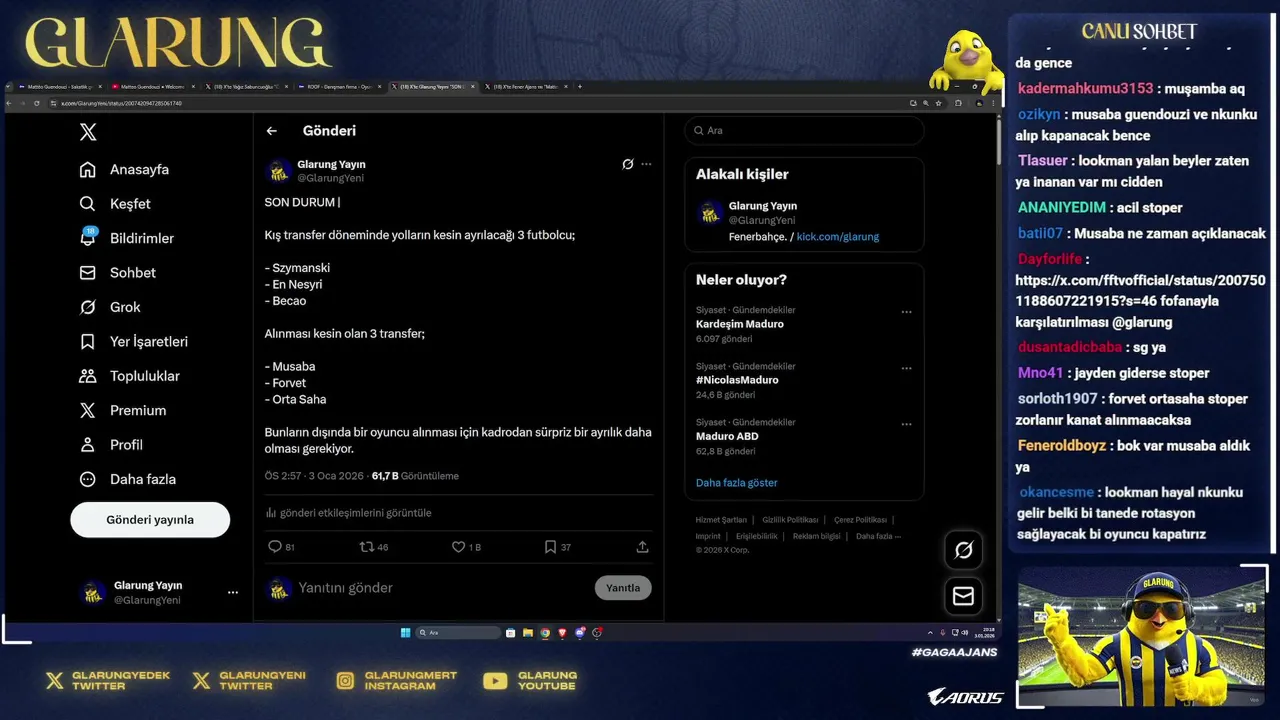The height and width of the screenshot is (720, 1280).
Task: Click the X logo in the sidebar
Action: (88, 131)
